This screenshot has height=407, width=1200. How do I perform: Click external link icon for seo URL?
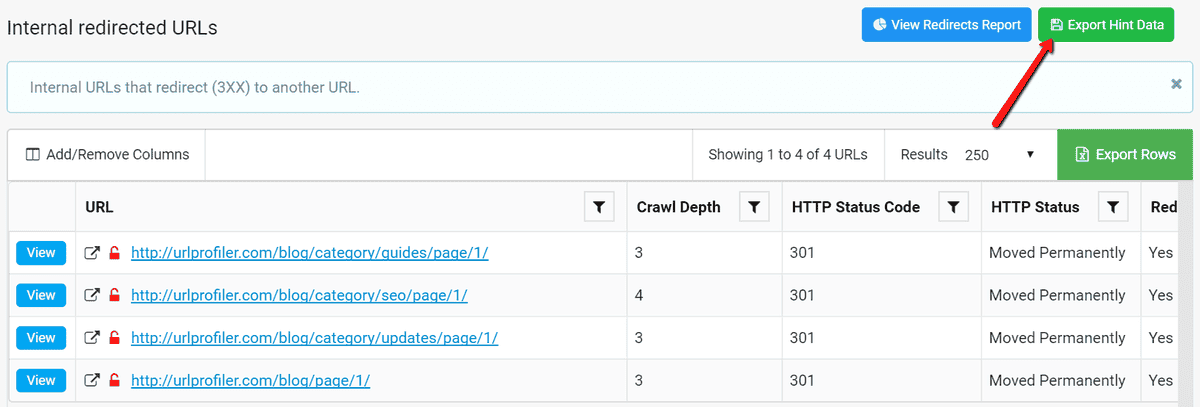[x=92, y=296]
